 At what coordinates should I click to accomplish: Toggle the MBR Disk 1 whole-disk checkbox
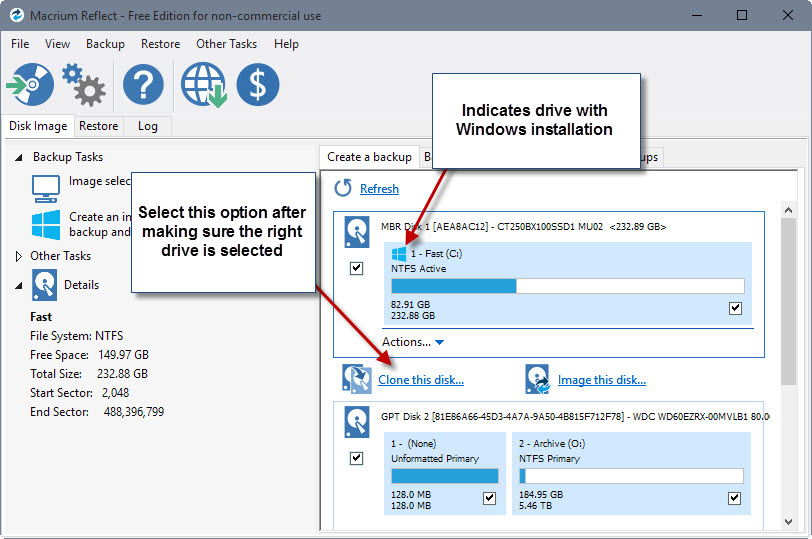(356, 268)
